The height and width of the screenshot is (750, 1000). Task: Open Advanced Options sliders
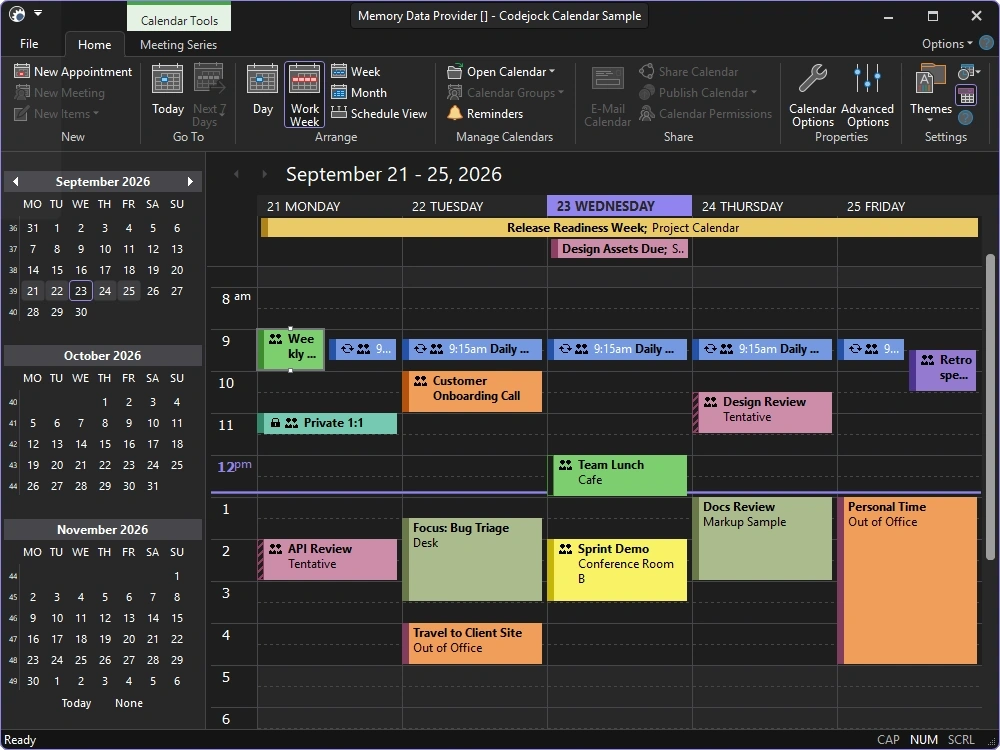click(x=867, y=96)
